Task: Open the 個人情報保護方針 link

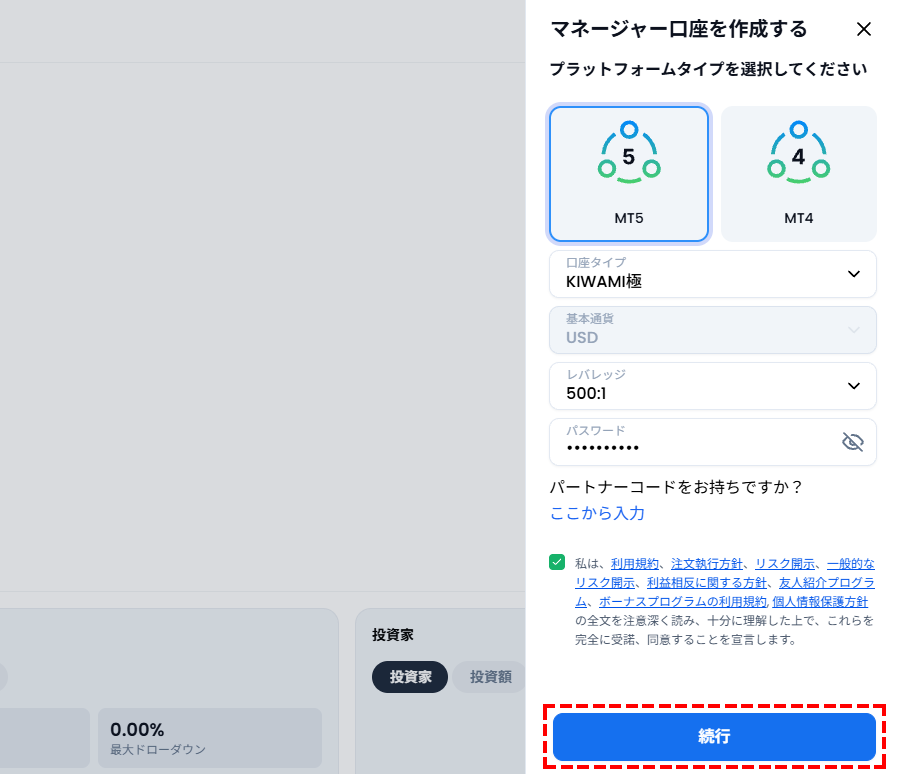Action: pos(820,602)
